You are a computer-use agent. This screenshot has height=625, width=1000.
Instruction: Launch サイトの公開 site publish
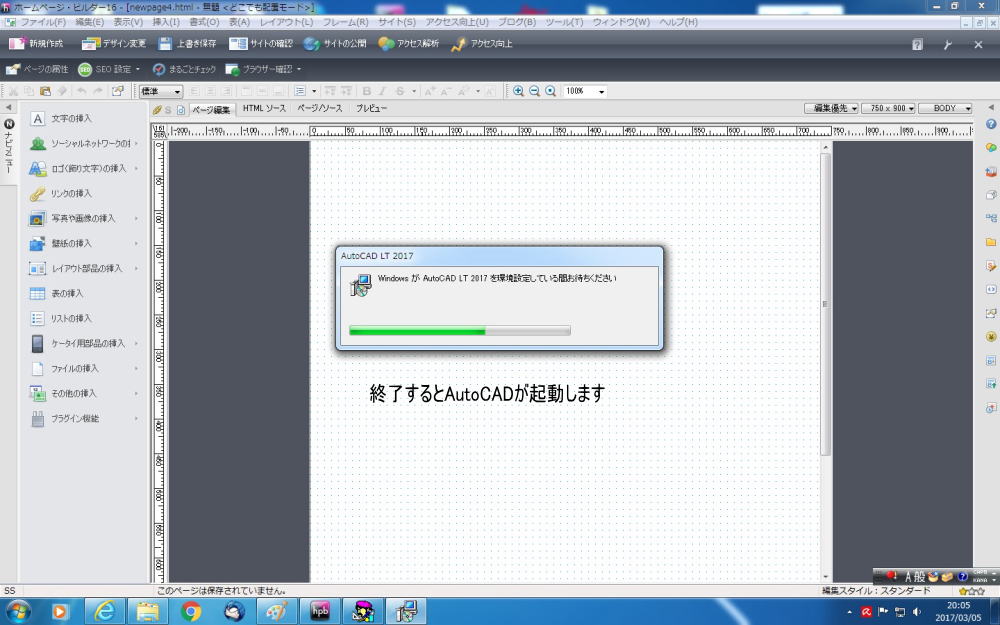pyautogui.click(x=335, y=44)
